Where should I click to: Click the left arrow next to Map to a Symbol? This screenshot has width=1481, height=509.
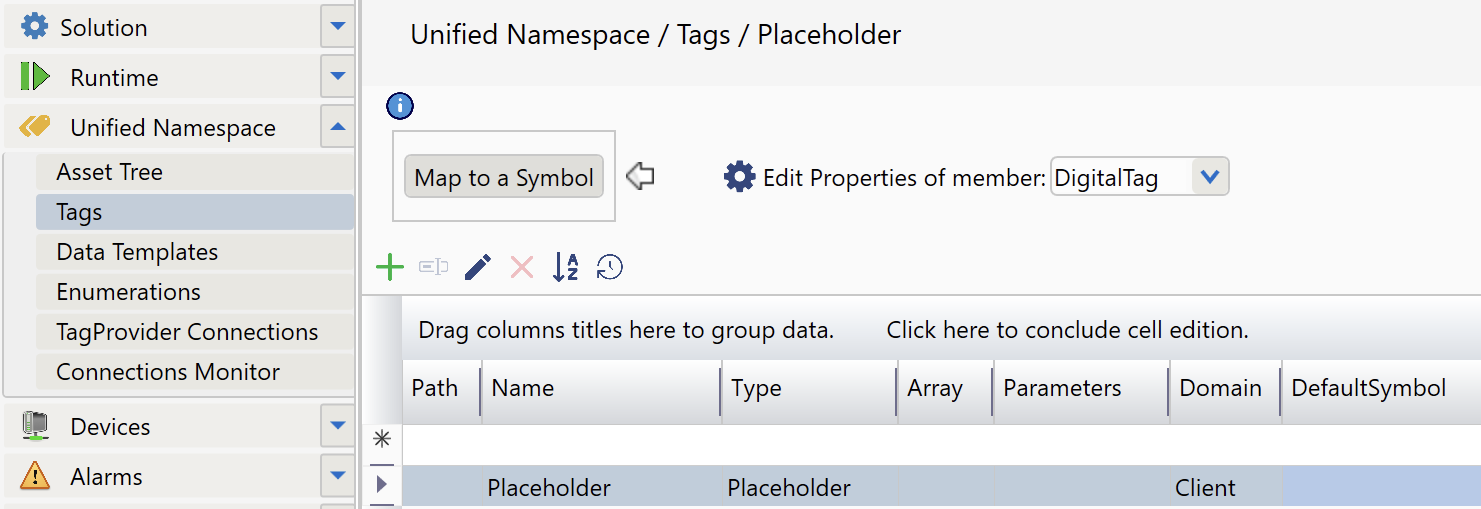[x=640, y=178]
